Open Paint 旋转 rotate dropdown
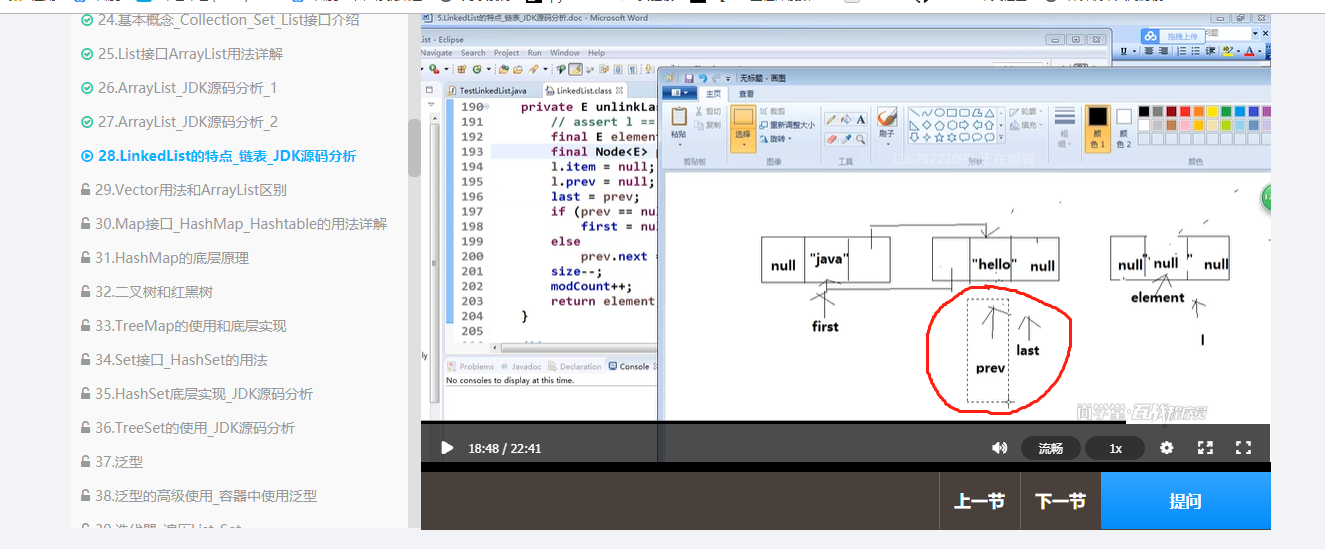This screenshot has width=1325, height=549. point(777,139)
